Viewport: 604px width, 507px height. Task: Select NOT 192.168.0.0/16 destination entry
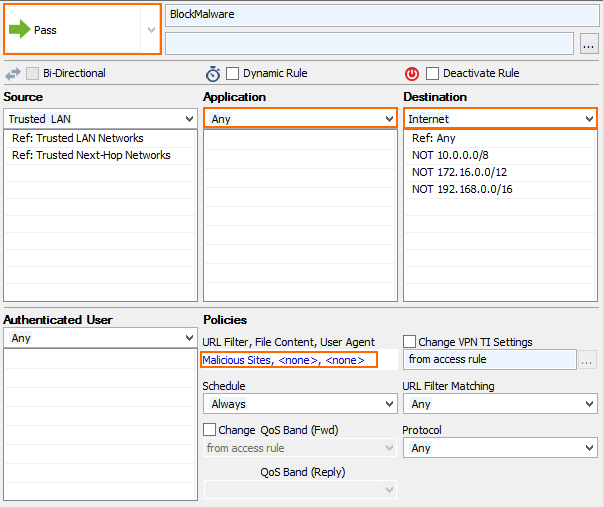click(500, 189)
